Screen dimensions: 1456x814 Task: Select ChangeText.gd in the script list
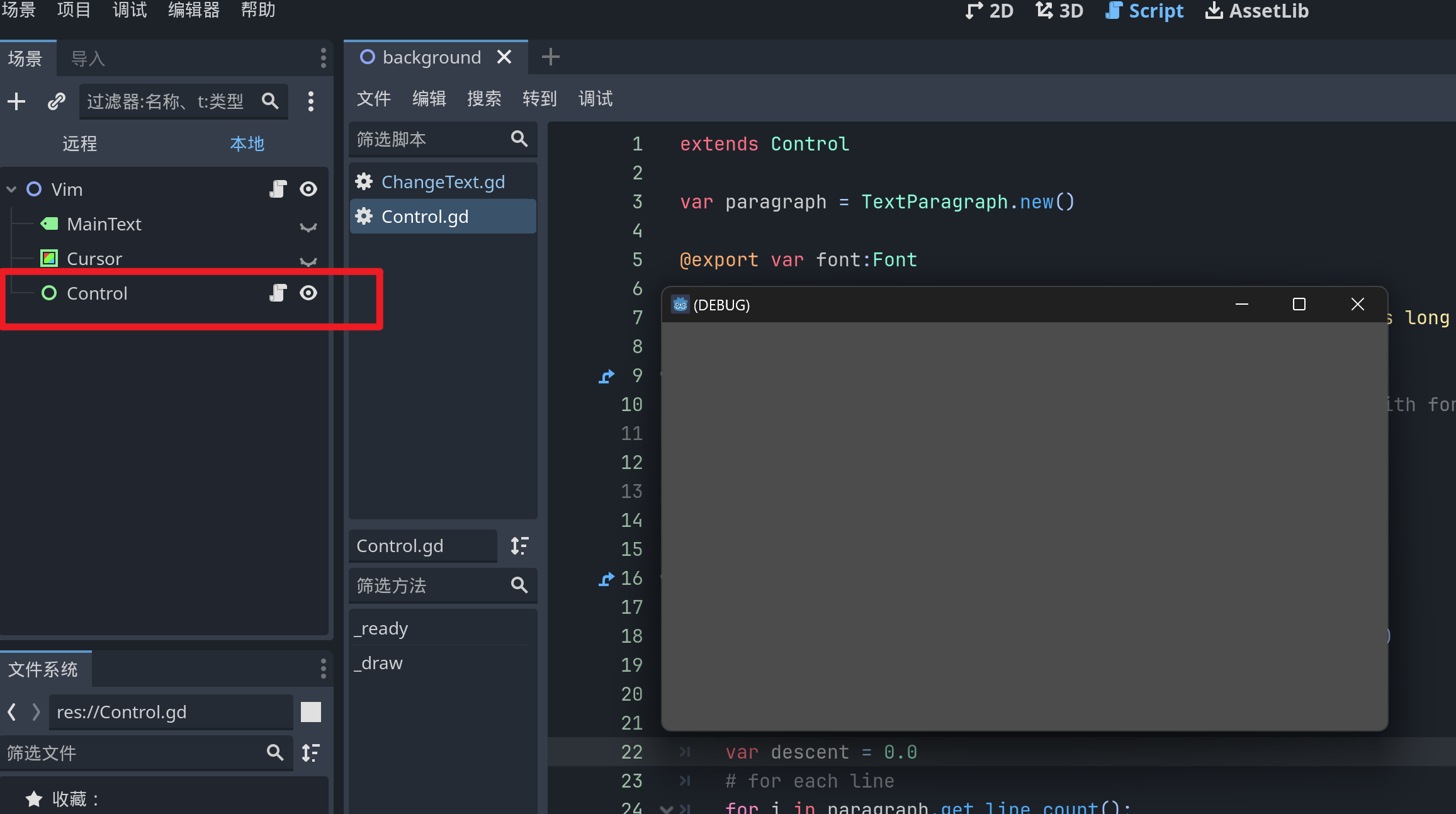(443, 182)
